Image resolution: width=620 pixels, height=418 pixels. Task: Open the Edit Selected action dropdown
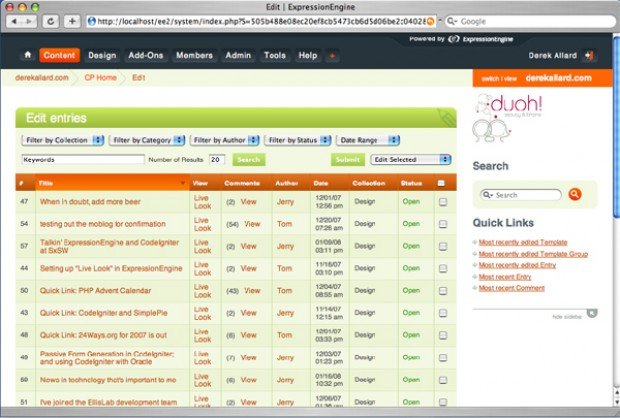pos(410,159)
